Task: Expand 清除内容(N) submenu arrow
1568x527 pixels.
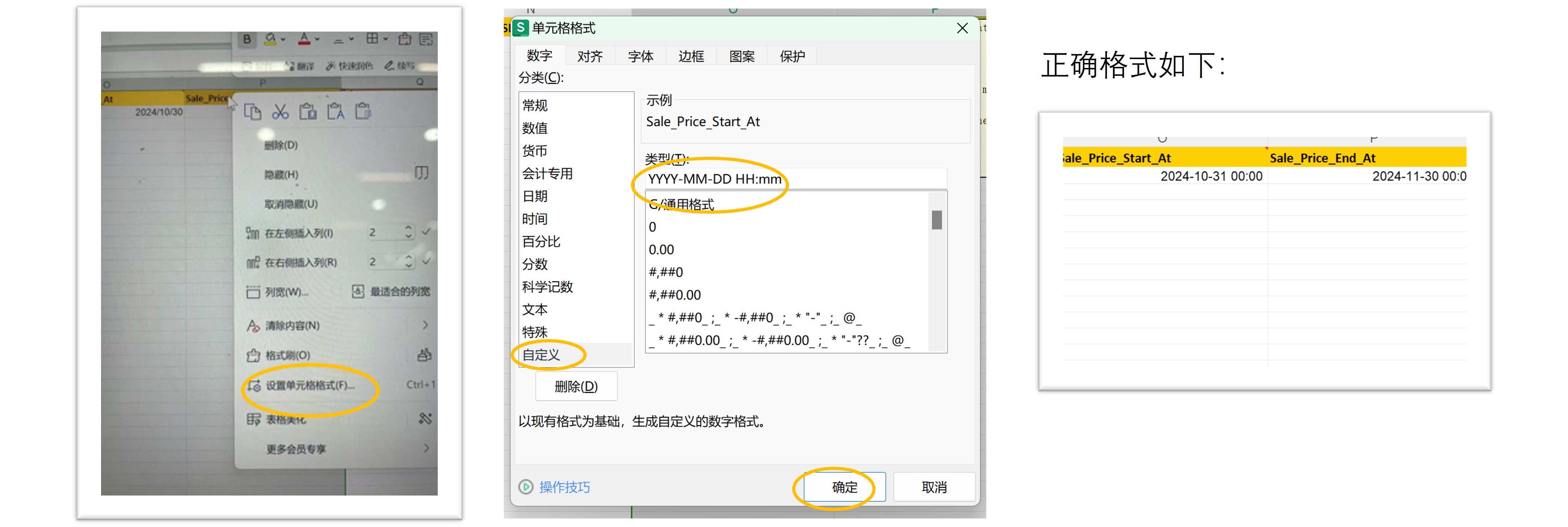Action: 426,325
